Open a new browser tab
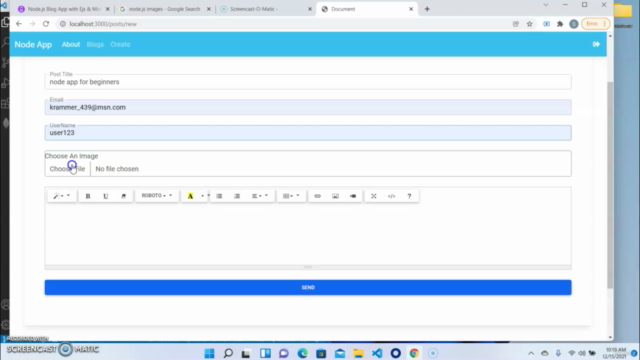Viewport: 640px width, 360px height. [427, 9]
